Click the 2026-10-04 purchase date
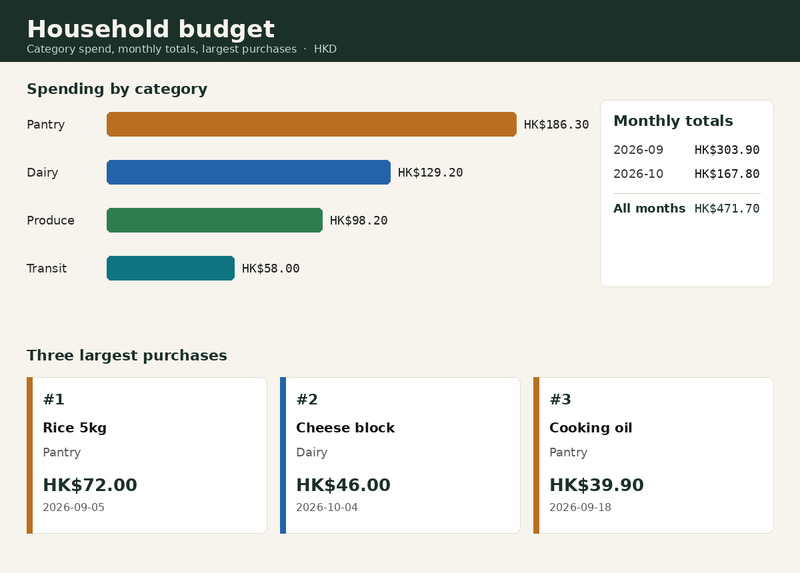Viewport: 800px width, 573px height. tap(327, 507)
